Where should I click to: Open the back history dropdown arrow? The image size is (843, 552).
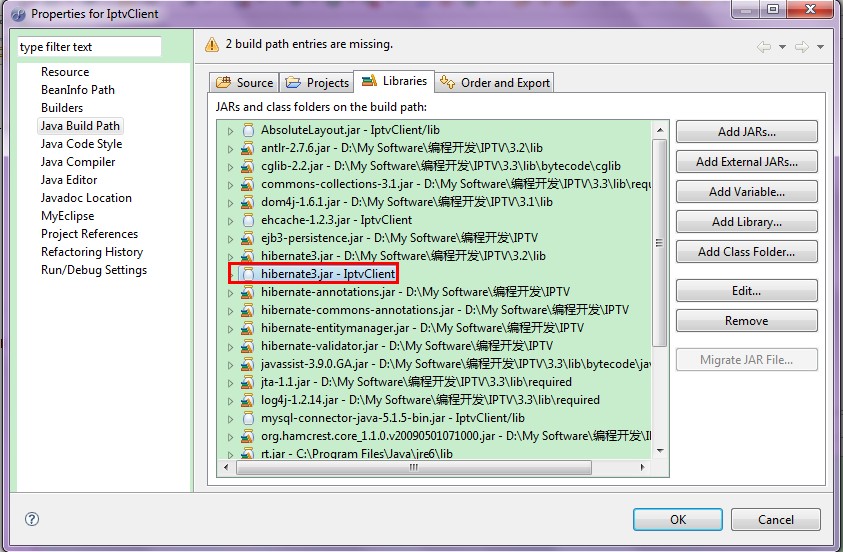782,47
